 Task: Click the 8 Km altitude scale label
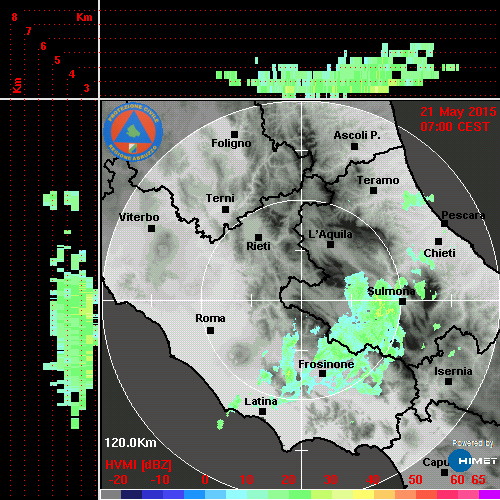[x=14, y=17]
